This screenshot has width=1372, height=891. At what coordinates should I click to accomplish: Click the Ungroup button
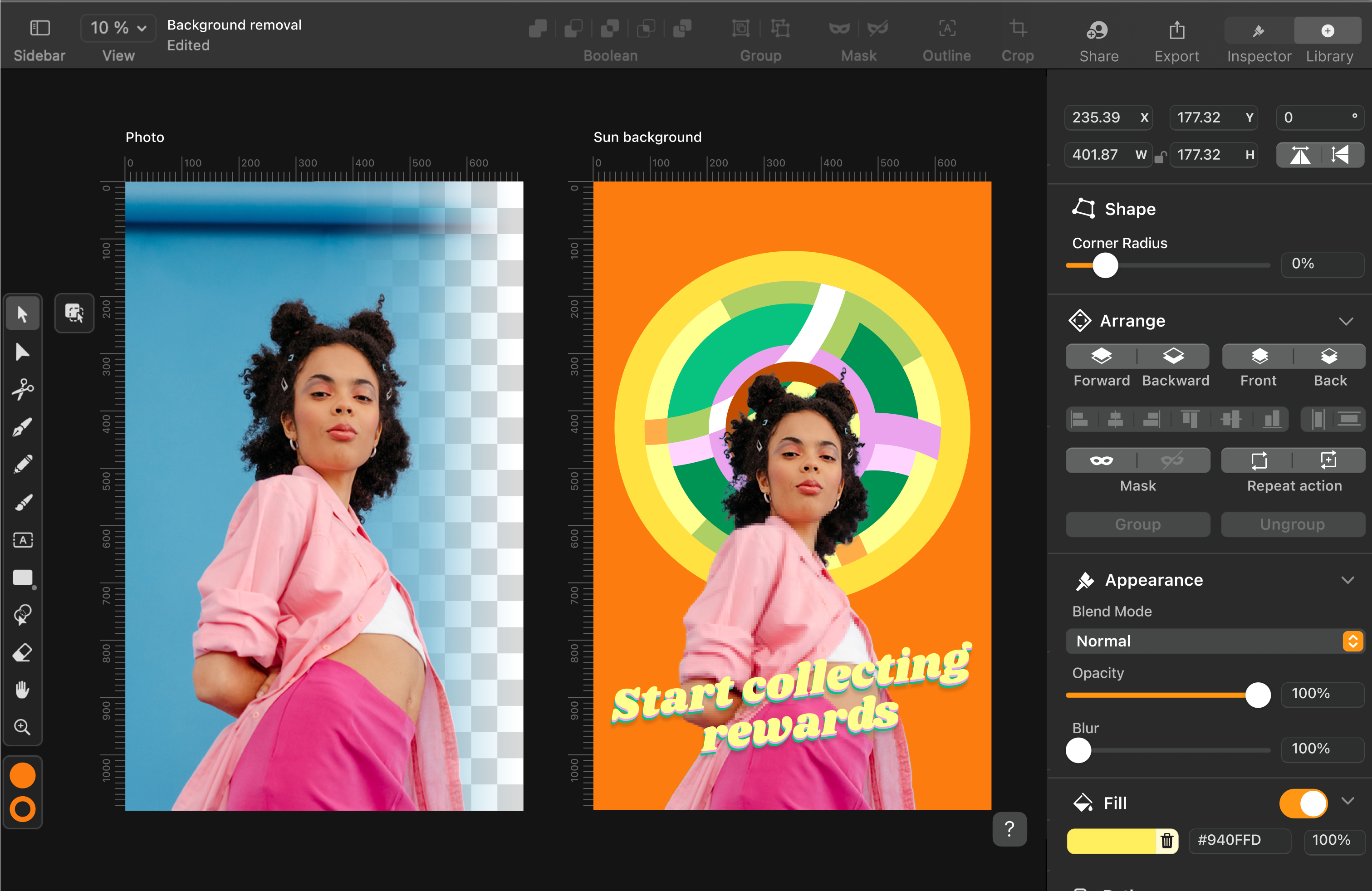pyautogui.click(x=1293, y=524)
